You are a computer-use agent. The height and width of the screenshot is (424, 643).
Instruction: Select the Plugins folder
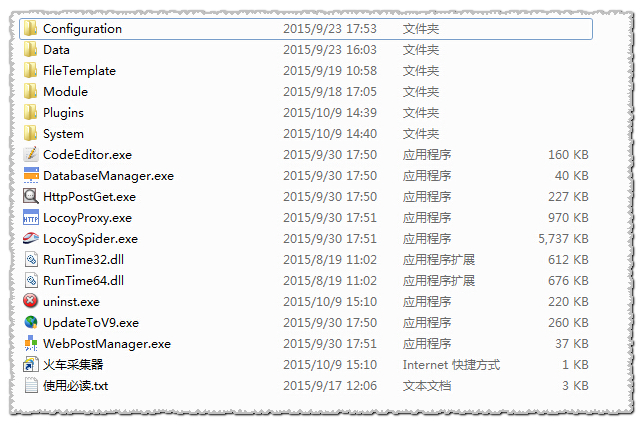[x=306, y=112]
